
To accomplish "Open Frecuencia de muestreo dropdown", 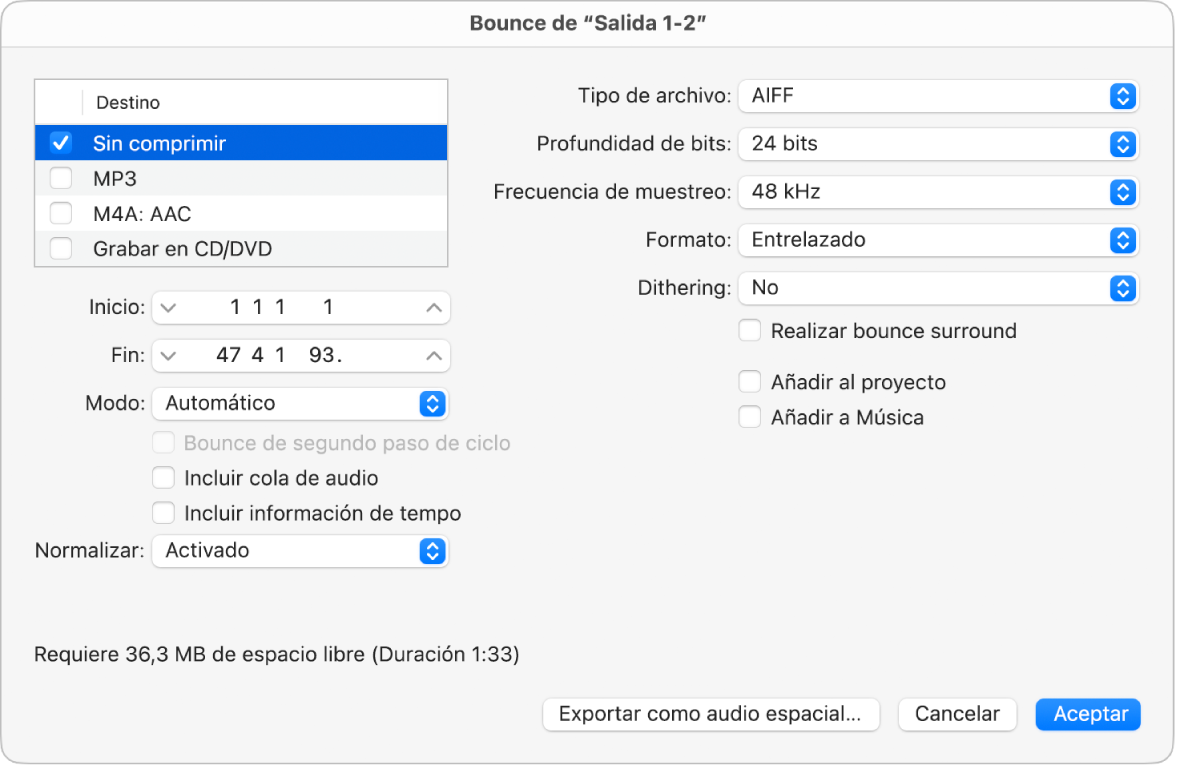I will click(x=938, y=192).
